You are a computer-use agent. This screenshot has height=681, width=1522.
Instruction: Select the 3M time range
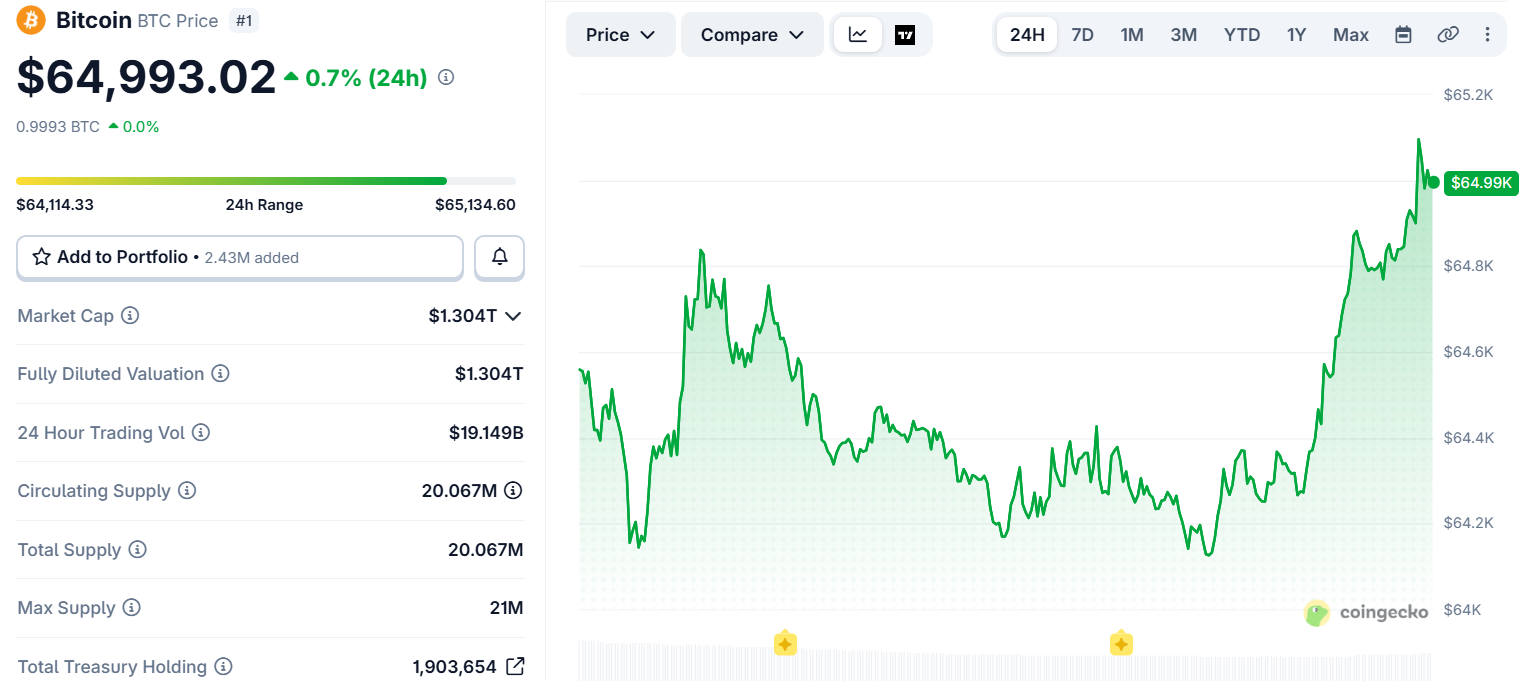pos(1184,35)
